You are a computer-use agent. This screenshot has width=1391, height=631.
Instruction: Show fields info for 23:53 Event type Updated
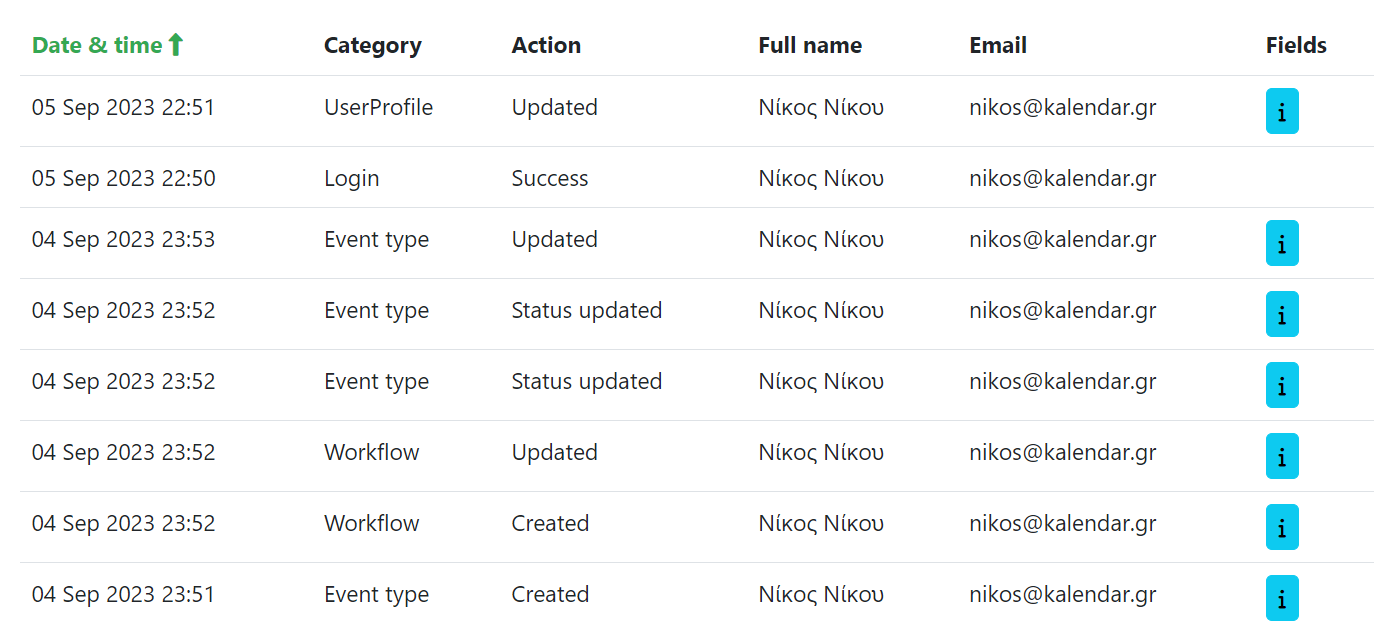(1281, 243)
